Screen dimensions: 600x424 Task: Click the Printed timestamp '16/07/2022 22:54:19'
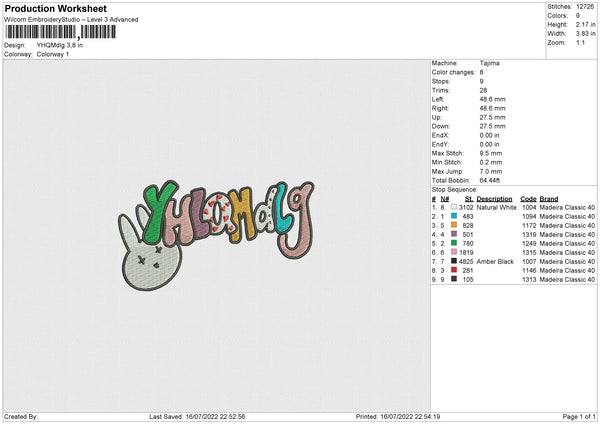tap(410, 416)
